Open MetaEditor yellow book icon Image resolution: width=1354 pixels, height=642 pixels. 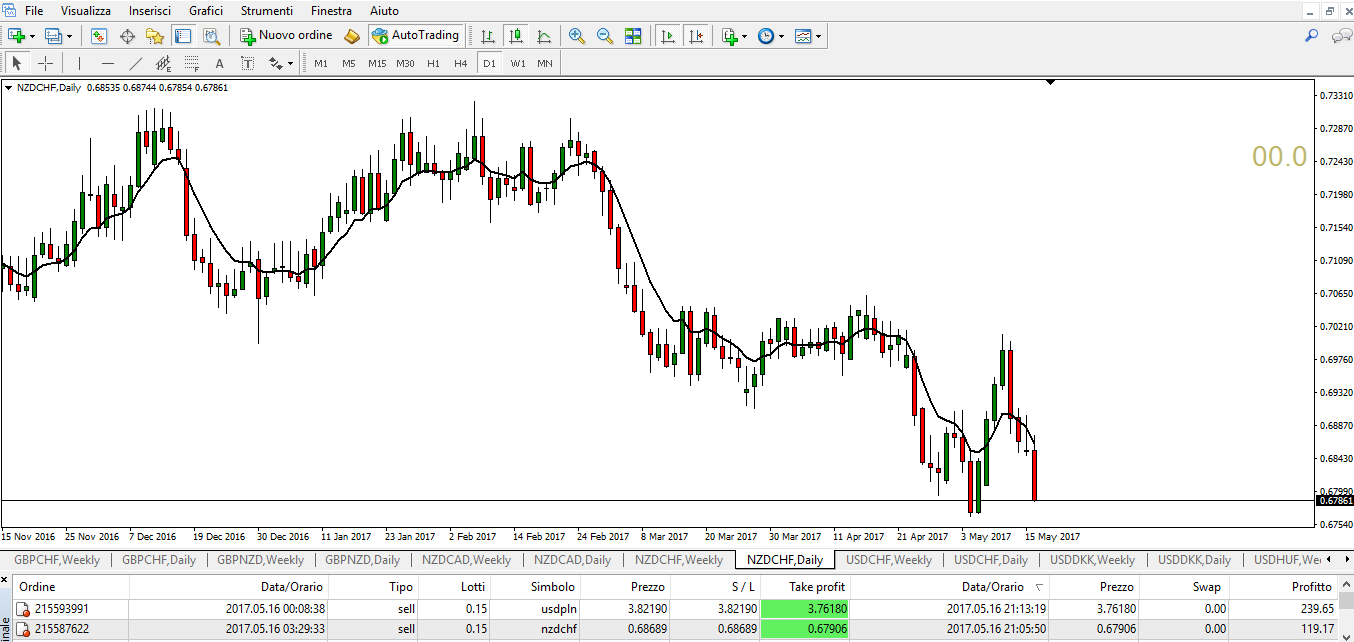point(351,36)
